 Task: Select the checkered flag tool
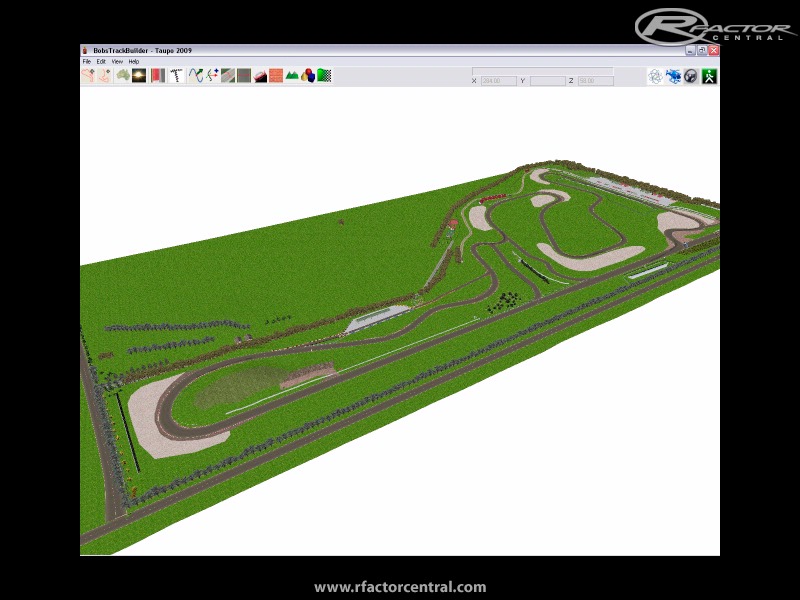click(x=324, y=76)
